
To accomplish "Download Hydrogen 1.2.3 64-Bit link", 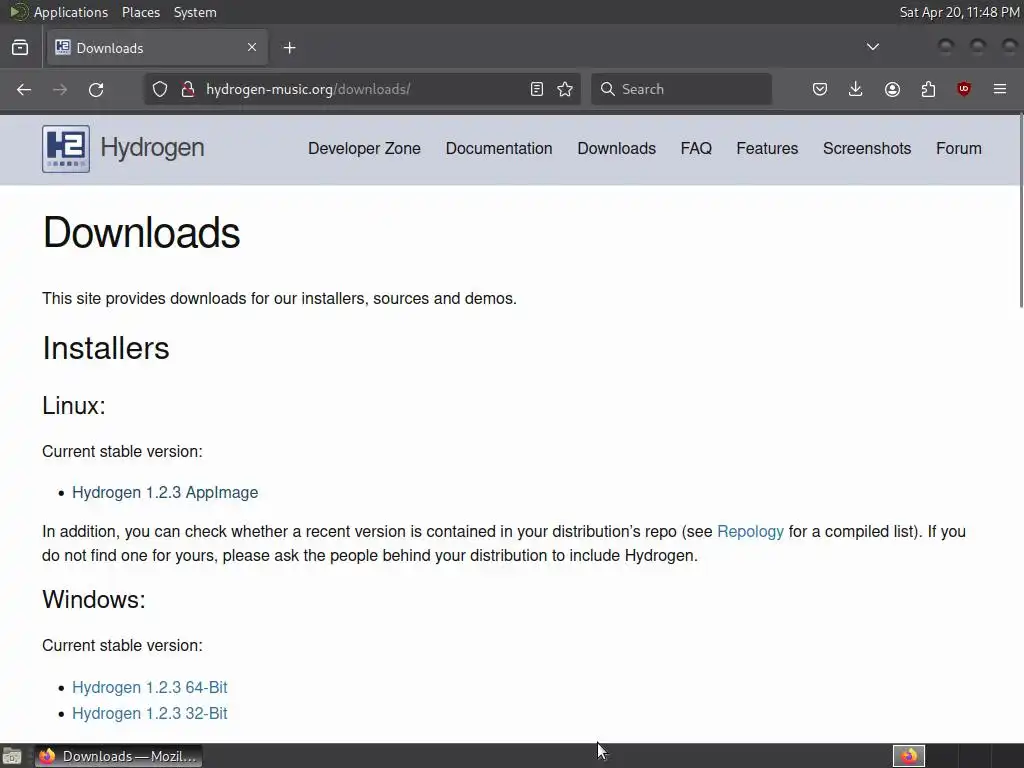I will click(150, 688).
